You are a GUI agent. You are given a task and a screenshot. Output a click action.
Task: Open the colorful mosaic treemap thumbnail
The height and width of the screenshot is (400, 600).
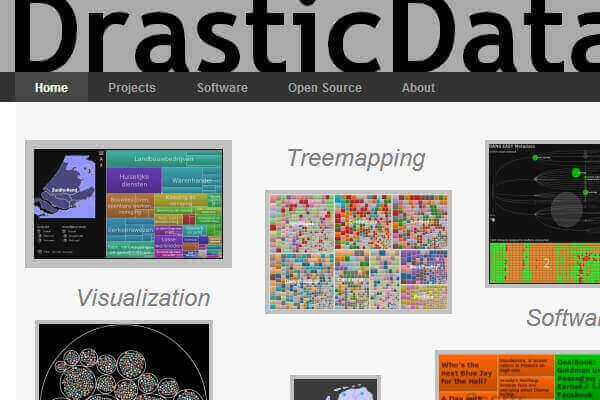pos(359,252)
